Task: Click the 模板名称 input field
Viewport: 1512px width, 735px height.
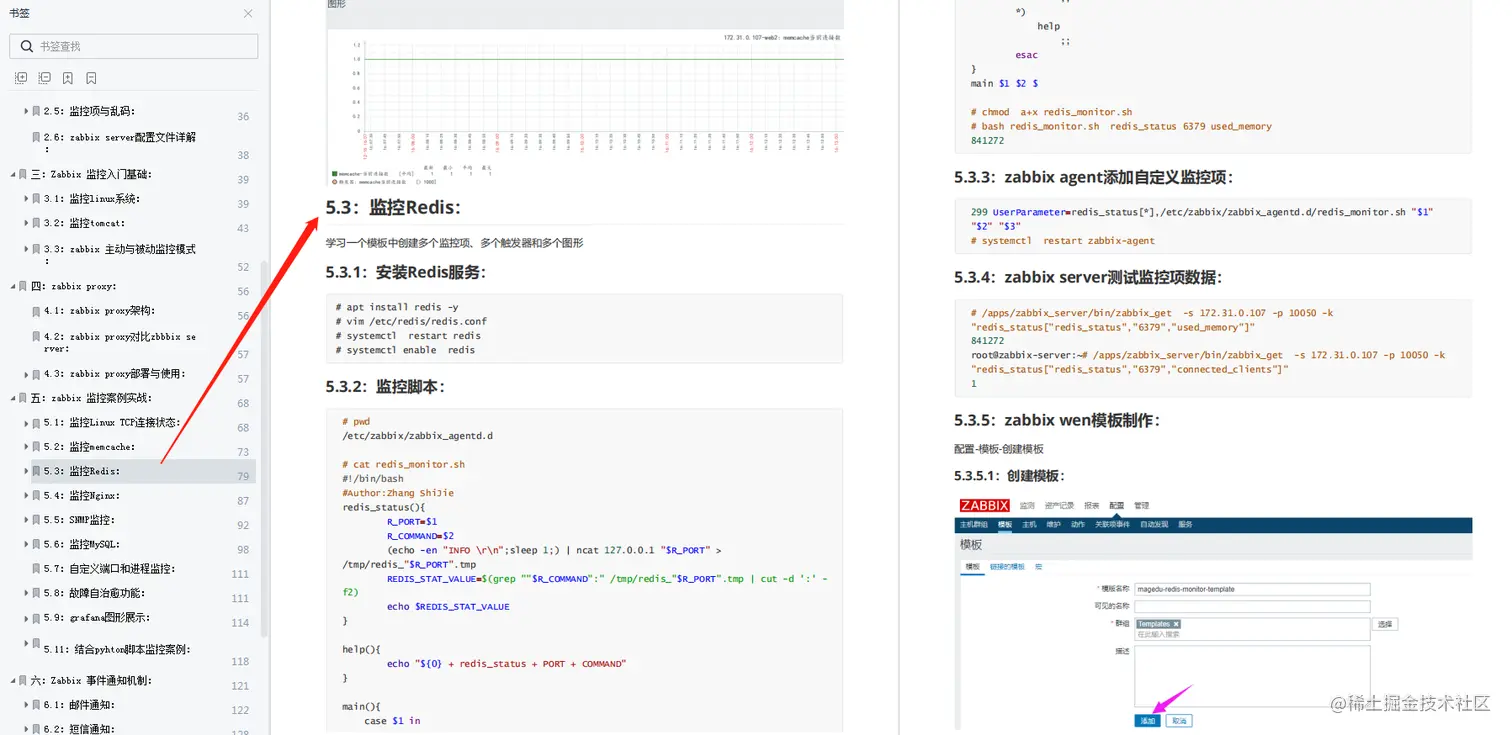Action: 1251,589
